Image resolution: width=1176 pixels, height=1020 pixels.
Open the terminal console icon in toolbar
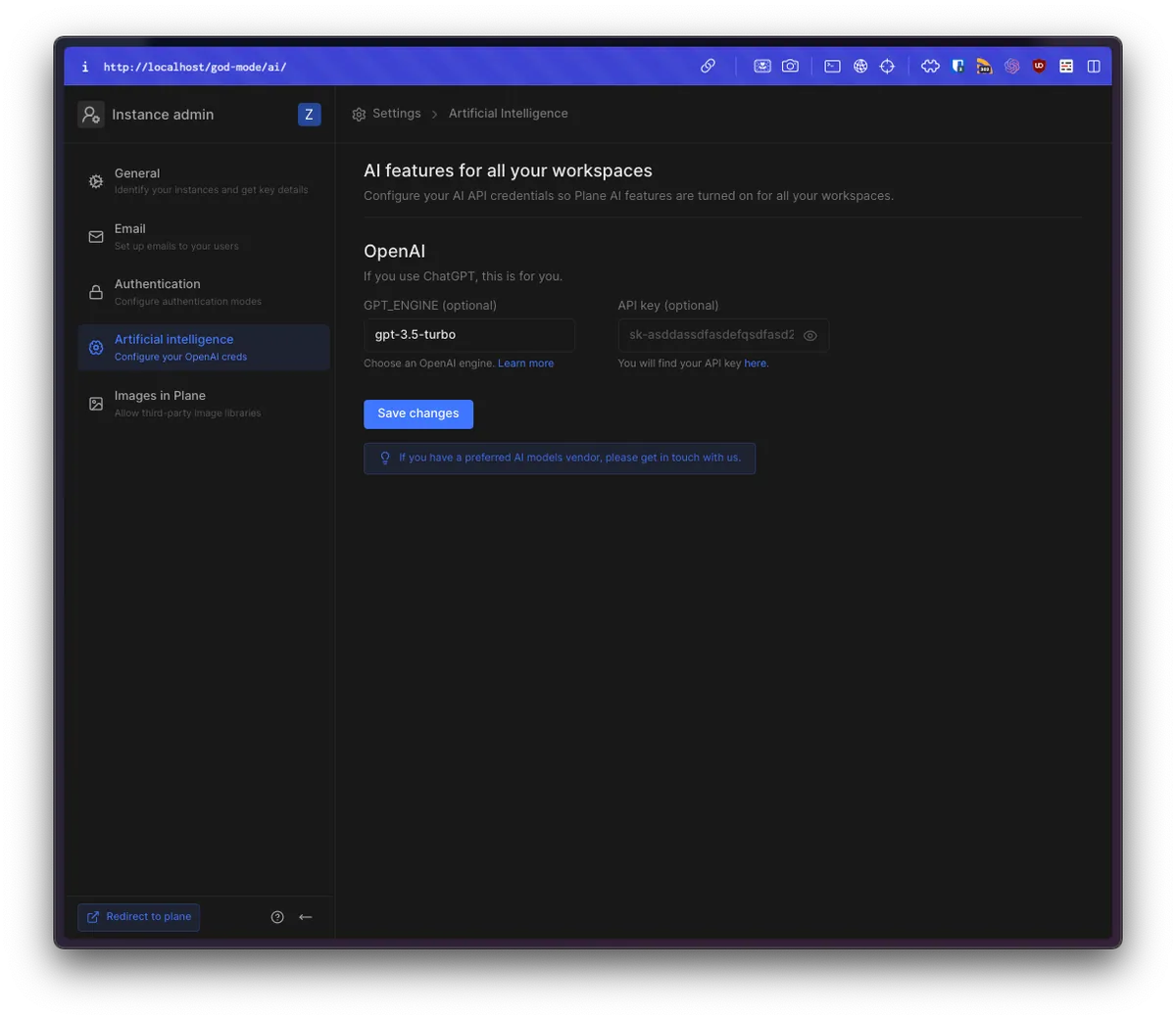[832, 66]
